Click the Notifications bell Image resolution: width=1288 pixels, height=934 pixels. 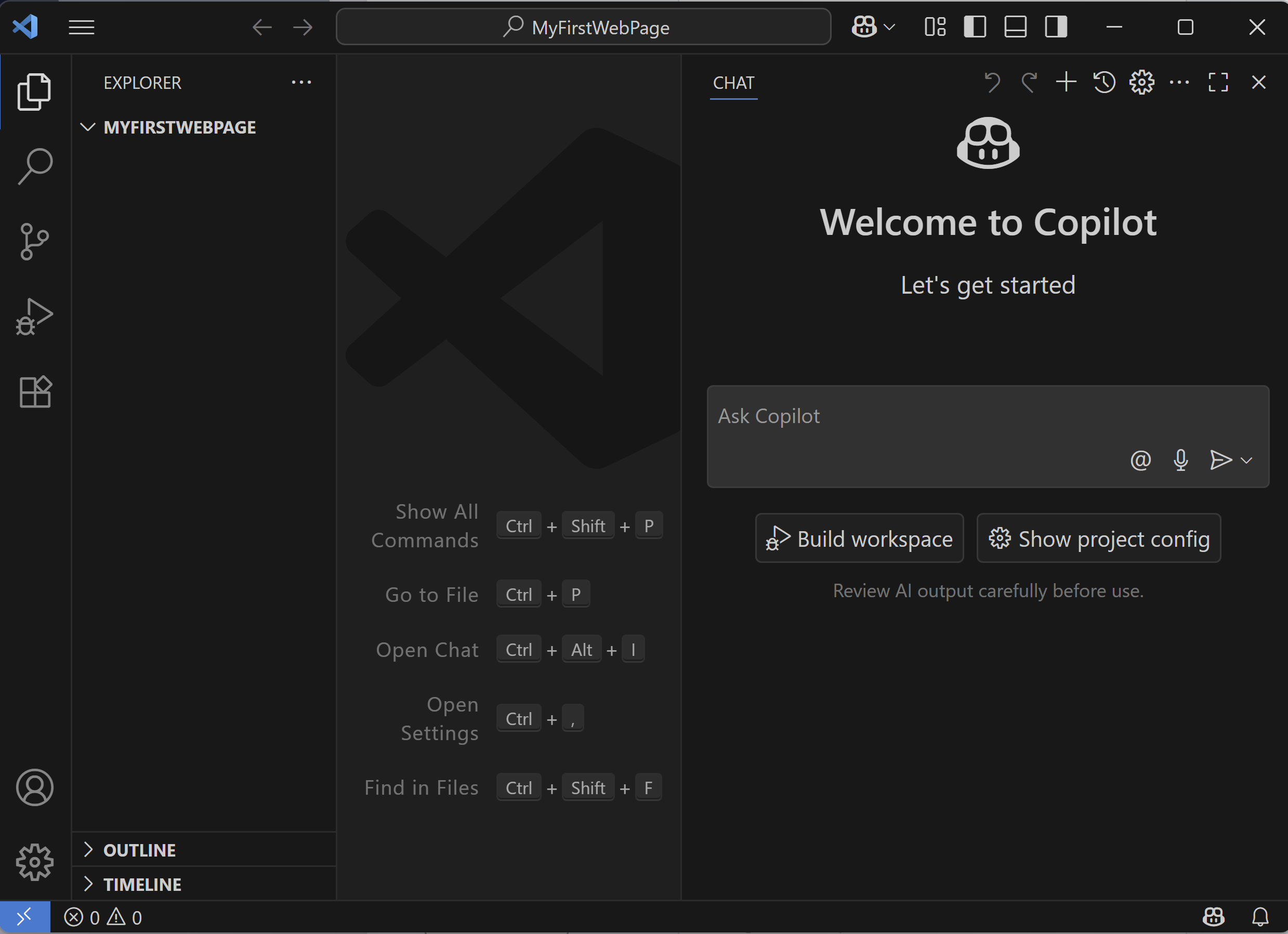tap(1261, 916)
